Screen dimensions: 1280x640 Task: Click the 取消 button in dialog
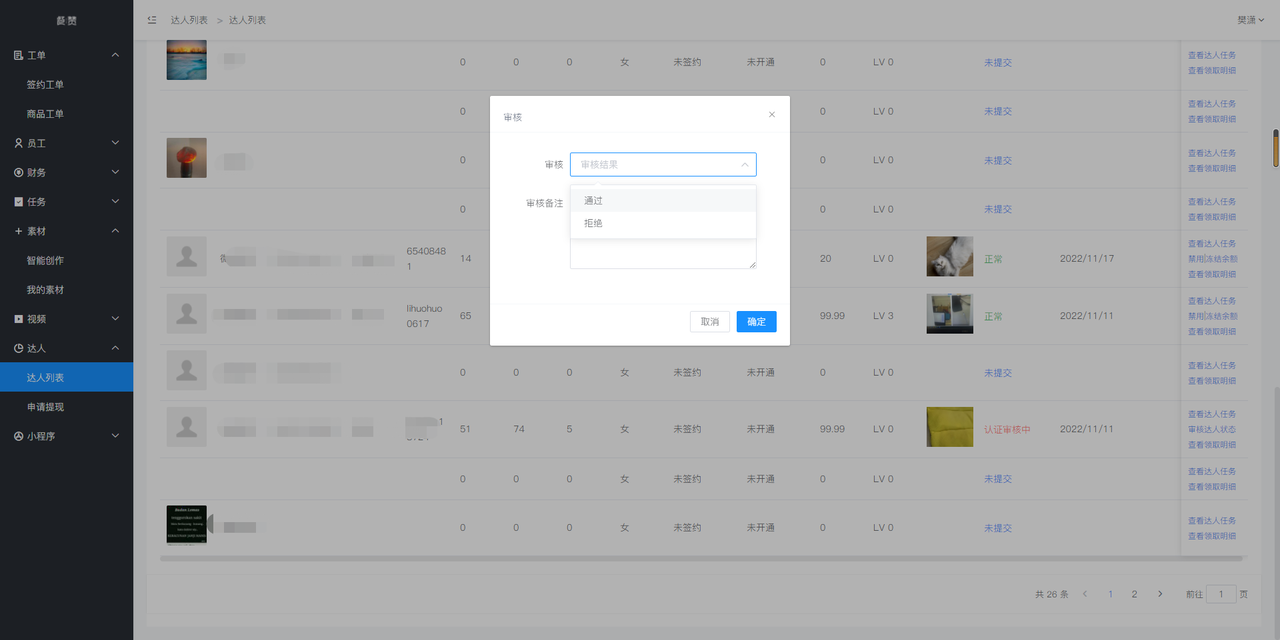coord(709,322)
